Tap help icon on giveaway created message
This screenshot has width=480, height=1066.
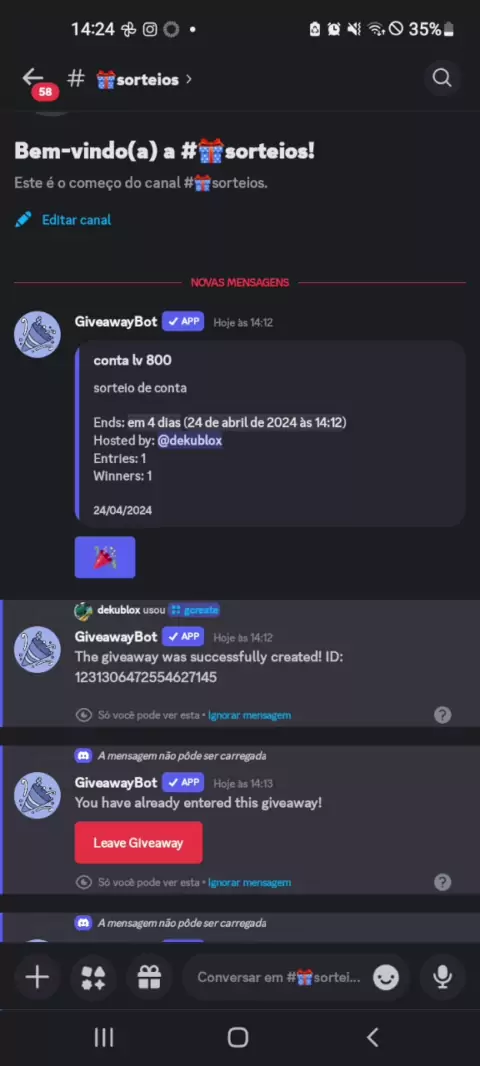point(443,715)
